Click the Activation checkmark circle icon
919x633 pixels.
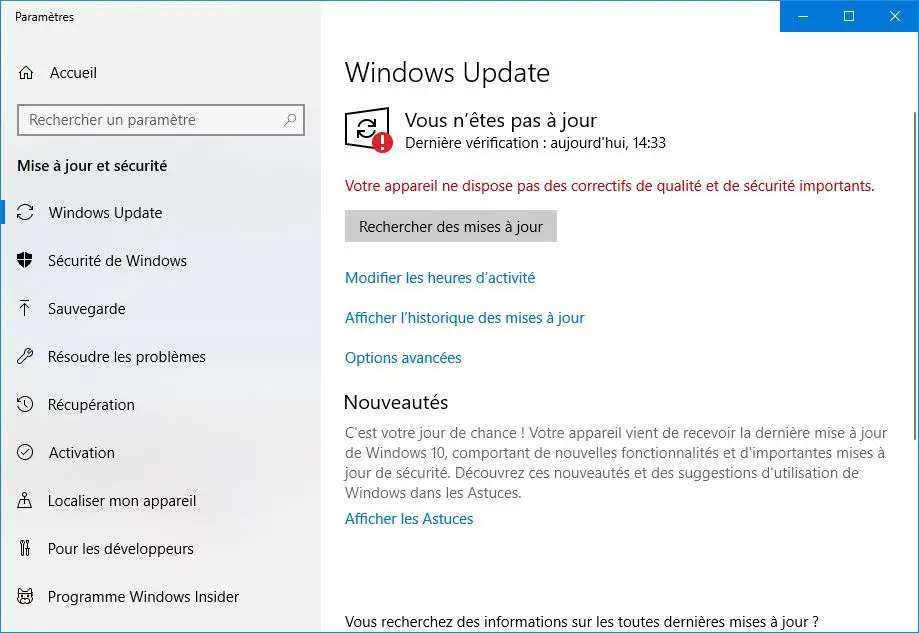pos(25,452)
